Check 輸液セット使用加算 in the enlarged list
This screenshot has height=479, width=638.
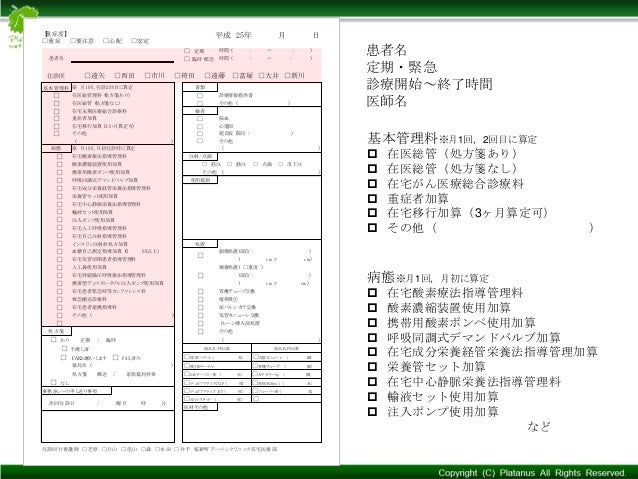372,396
